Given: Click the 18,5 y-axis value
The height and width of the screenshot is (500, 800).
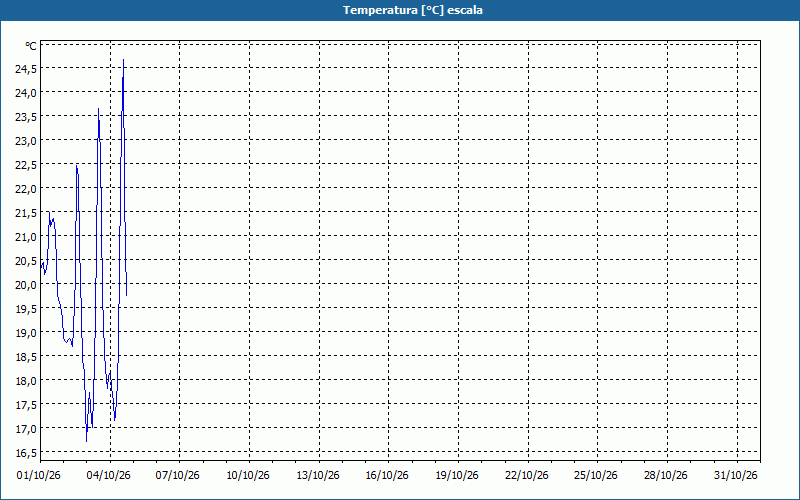Looking at the screenshot, I should click(26, 357).
